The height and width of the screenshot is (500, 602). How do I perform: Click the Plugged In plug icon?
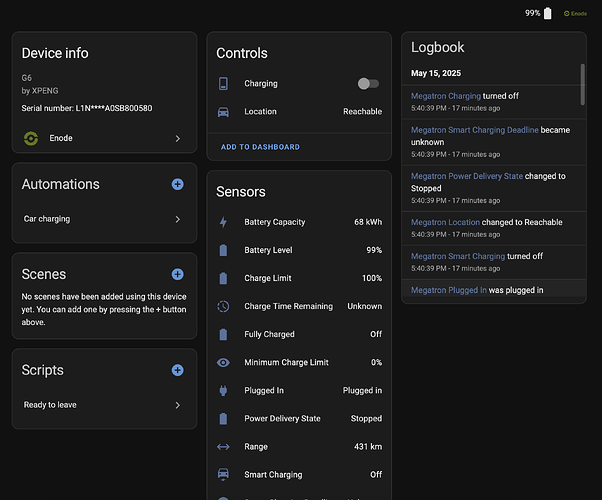pyautogui.click(x=223, y=391)
